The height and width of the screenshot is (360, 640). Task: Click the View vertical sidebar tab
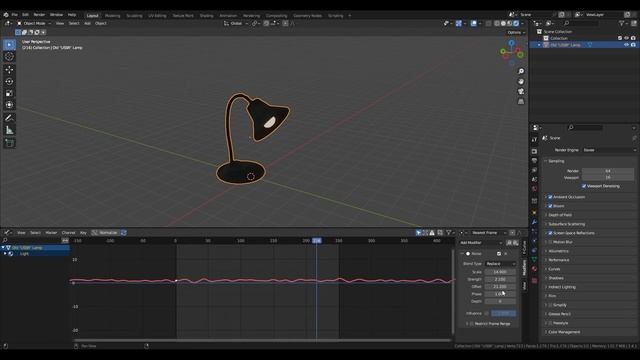(524, 285)
